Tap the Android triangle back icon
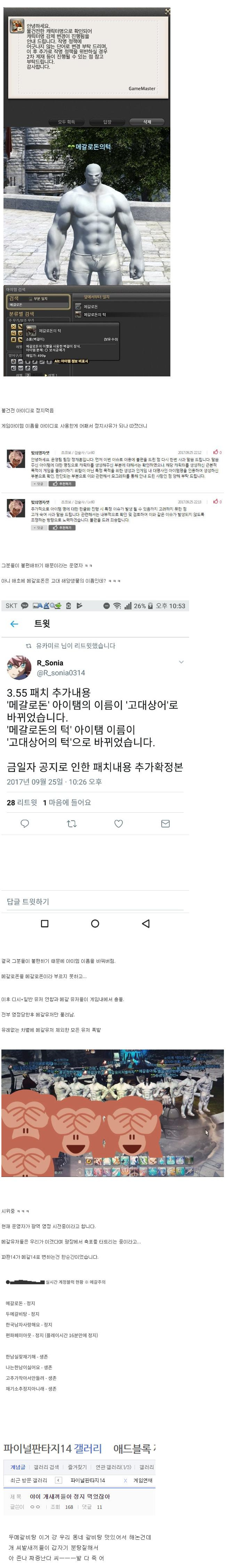The image size is (226, 1568). [x=145, y=923]
